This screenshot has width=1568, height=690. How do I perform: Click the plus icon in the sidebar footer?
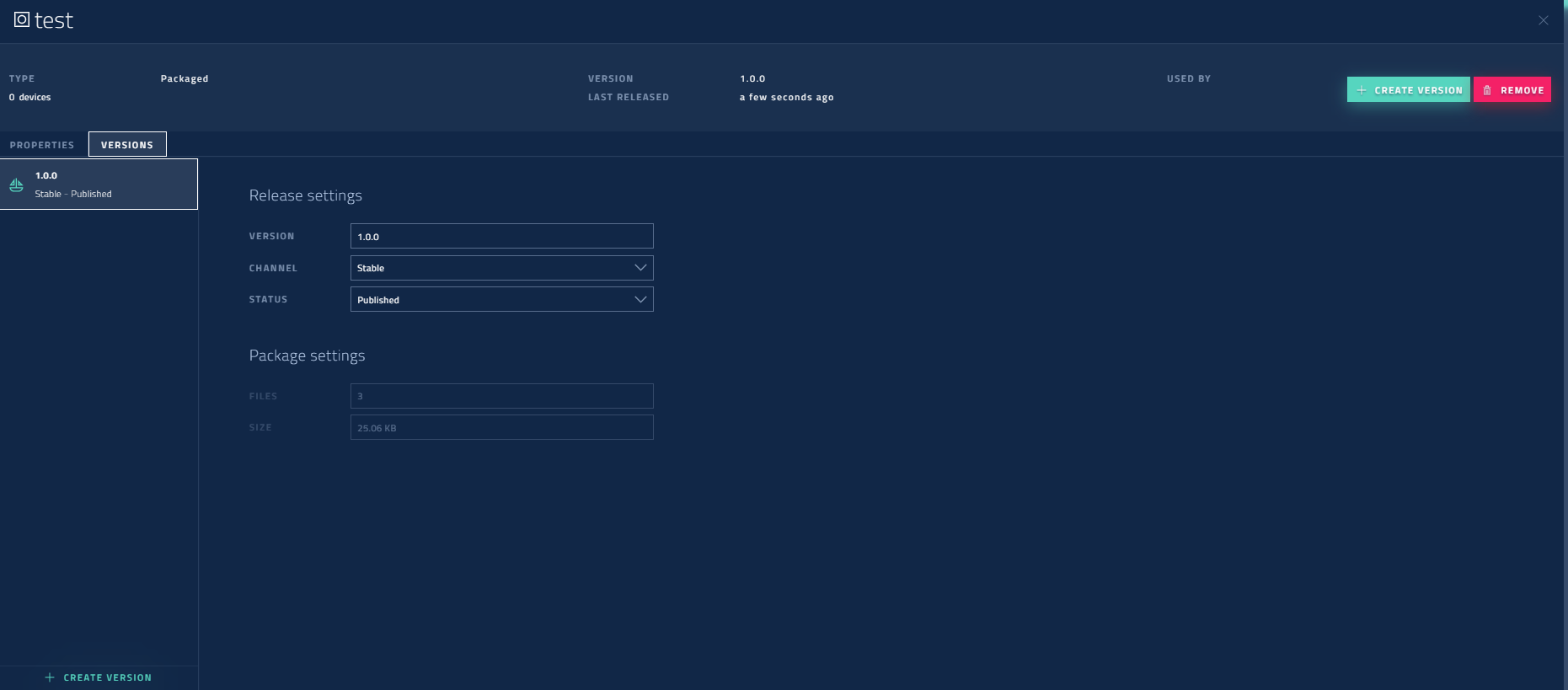pos(50,677)
